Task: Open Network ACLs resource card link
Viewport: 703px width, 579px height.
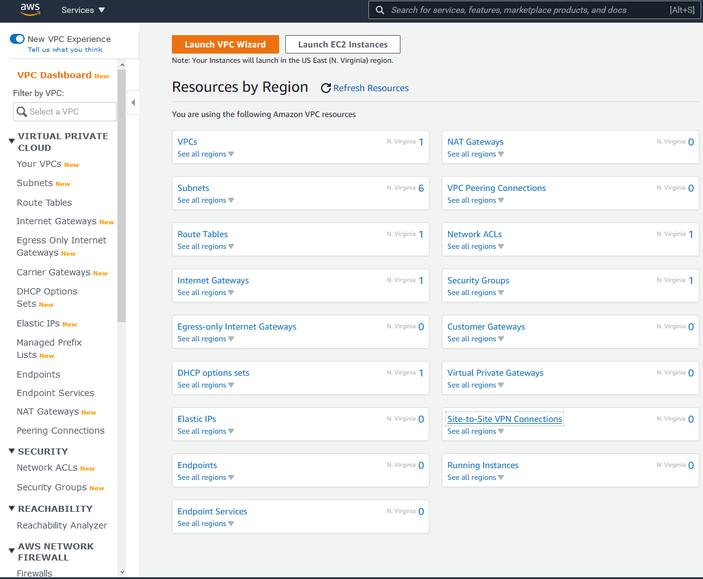Action: pyautogui.click(x=474, y=234)
